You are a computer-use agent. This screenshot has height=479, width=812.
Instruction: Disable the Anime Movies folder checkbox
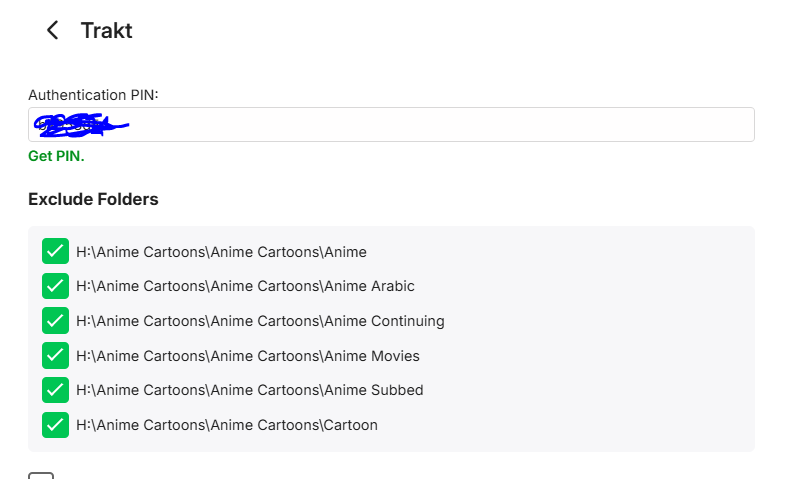click(55, 356)
